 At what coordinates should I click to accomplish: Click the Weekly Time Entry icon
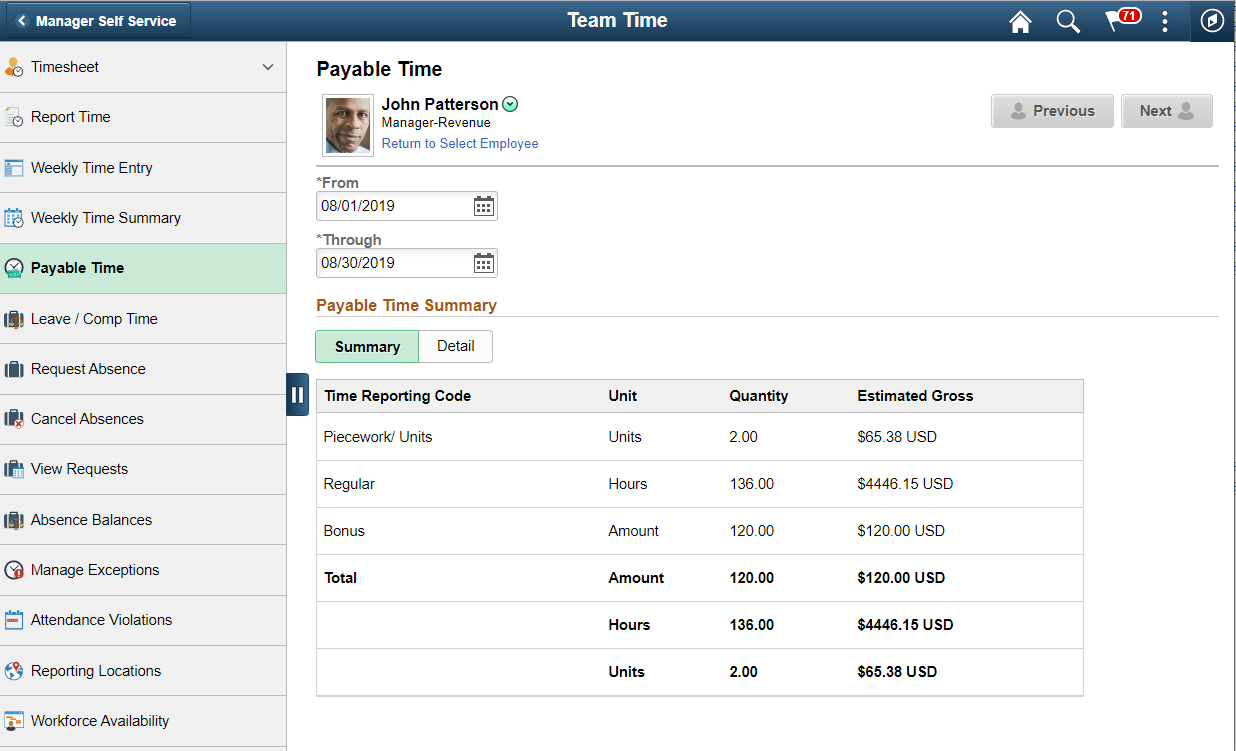click(13, 168)
